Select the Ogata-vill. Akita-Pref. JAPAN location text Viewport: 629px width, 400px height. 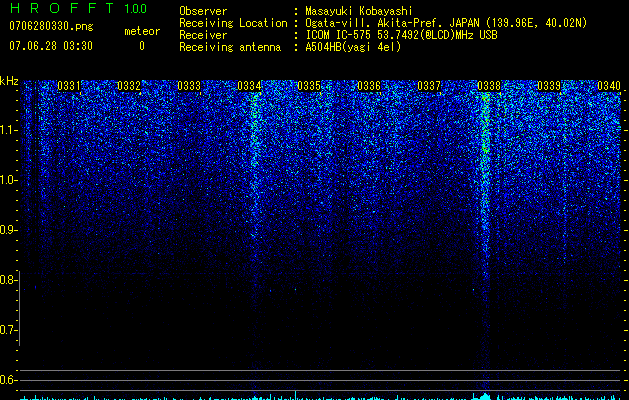coord(446,23)
